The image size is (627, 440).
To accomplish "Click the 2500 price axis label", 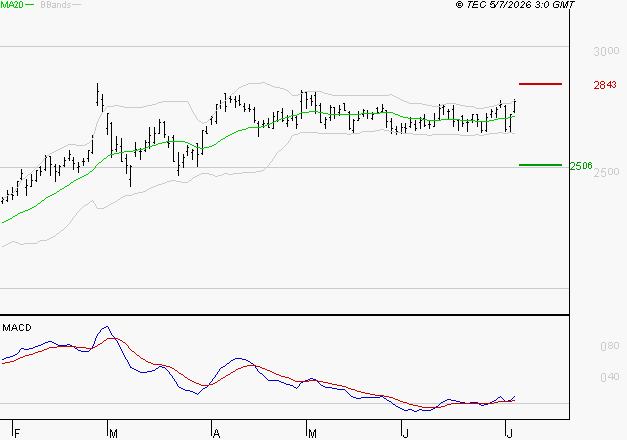I will coord(606,172).
